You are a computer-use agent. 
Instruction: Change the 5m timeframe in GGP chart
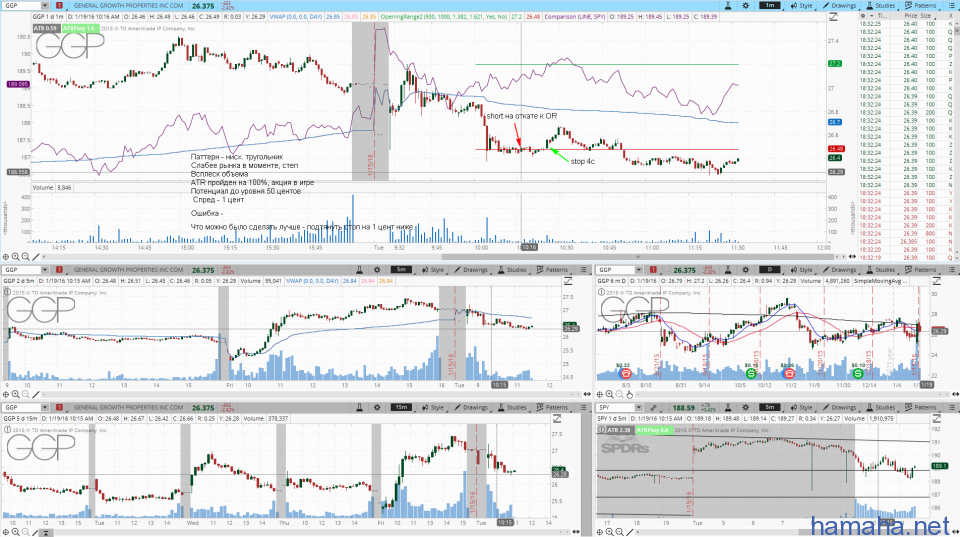point(401,269)
